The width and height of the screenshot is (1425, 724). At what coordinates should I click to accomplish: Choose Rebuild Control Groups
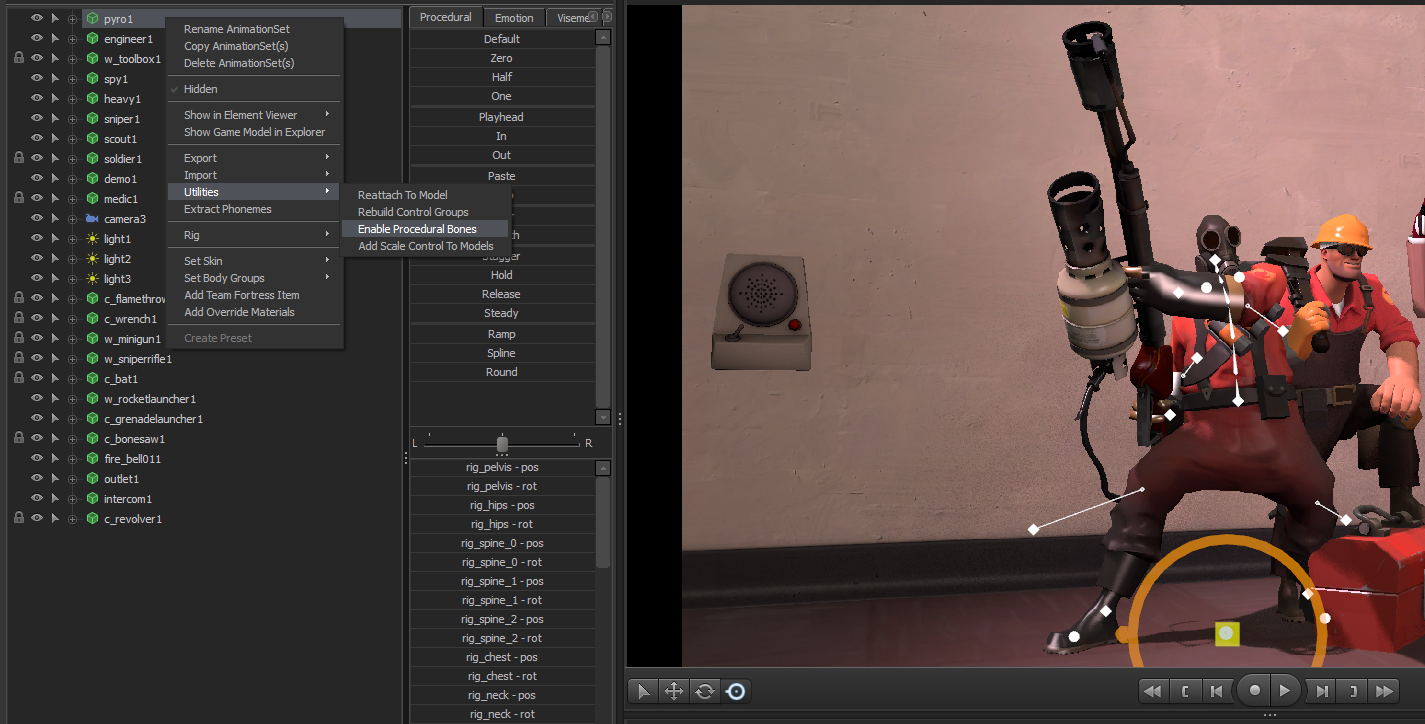(425, 212)
